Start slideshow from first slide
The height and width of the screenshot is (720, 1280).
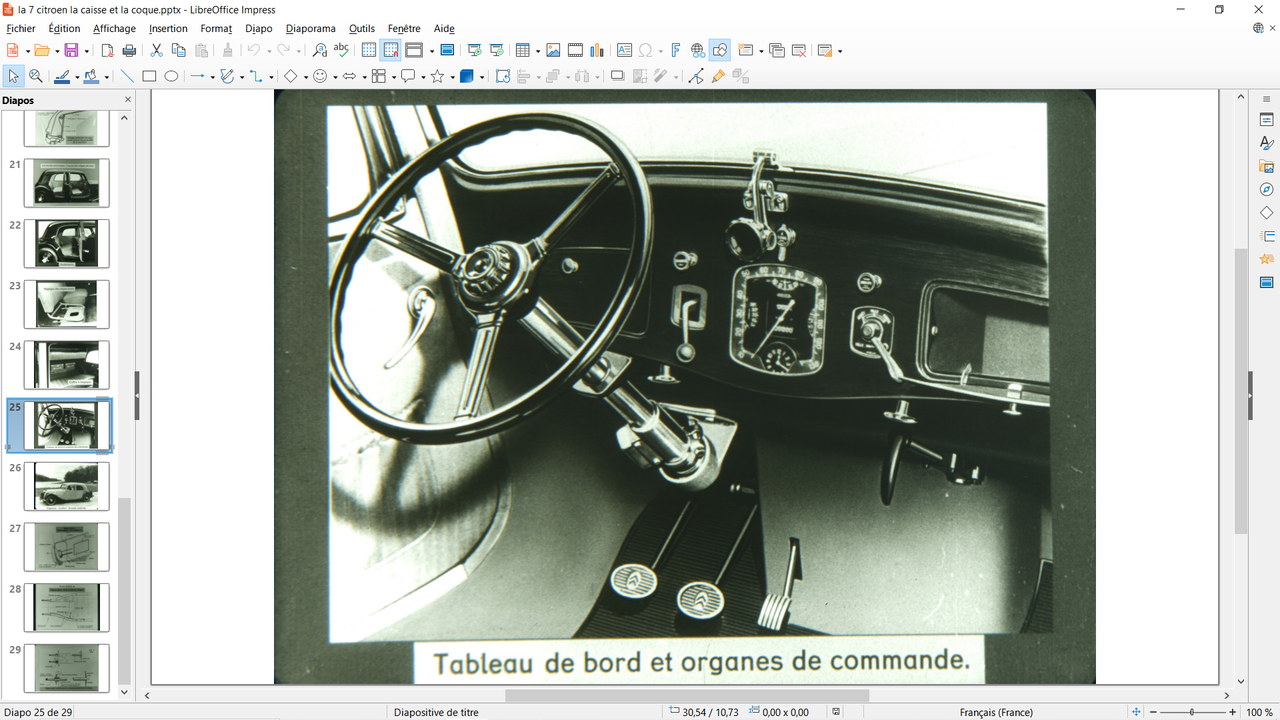[474, 50]
